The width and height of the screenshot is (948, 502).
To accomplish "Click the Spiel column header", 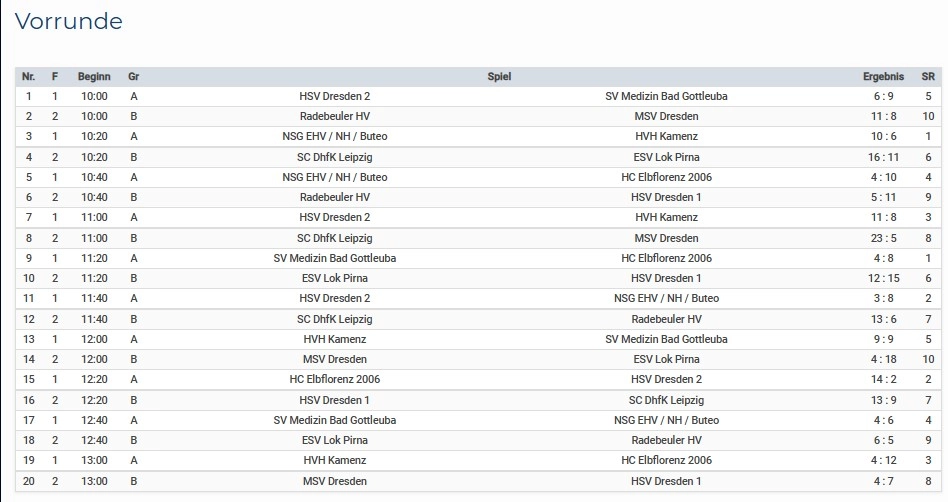I will [x=499, y=77].
